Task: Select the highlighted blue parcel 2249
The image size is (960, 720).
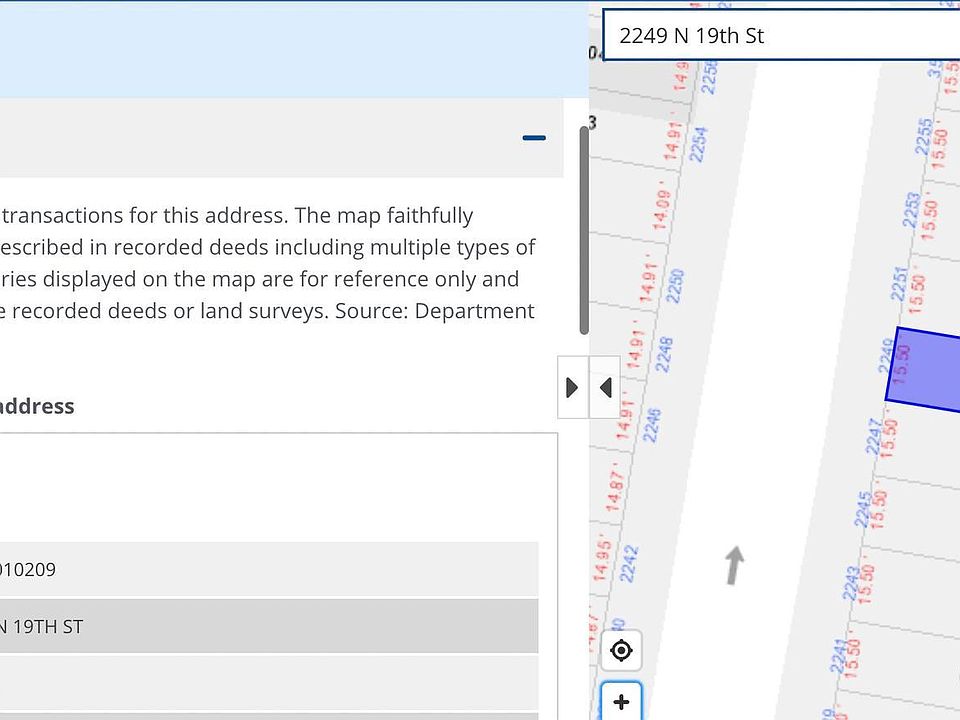Action: (924, 369)
